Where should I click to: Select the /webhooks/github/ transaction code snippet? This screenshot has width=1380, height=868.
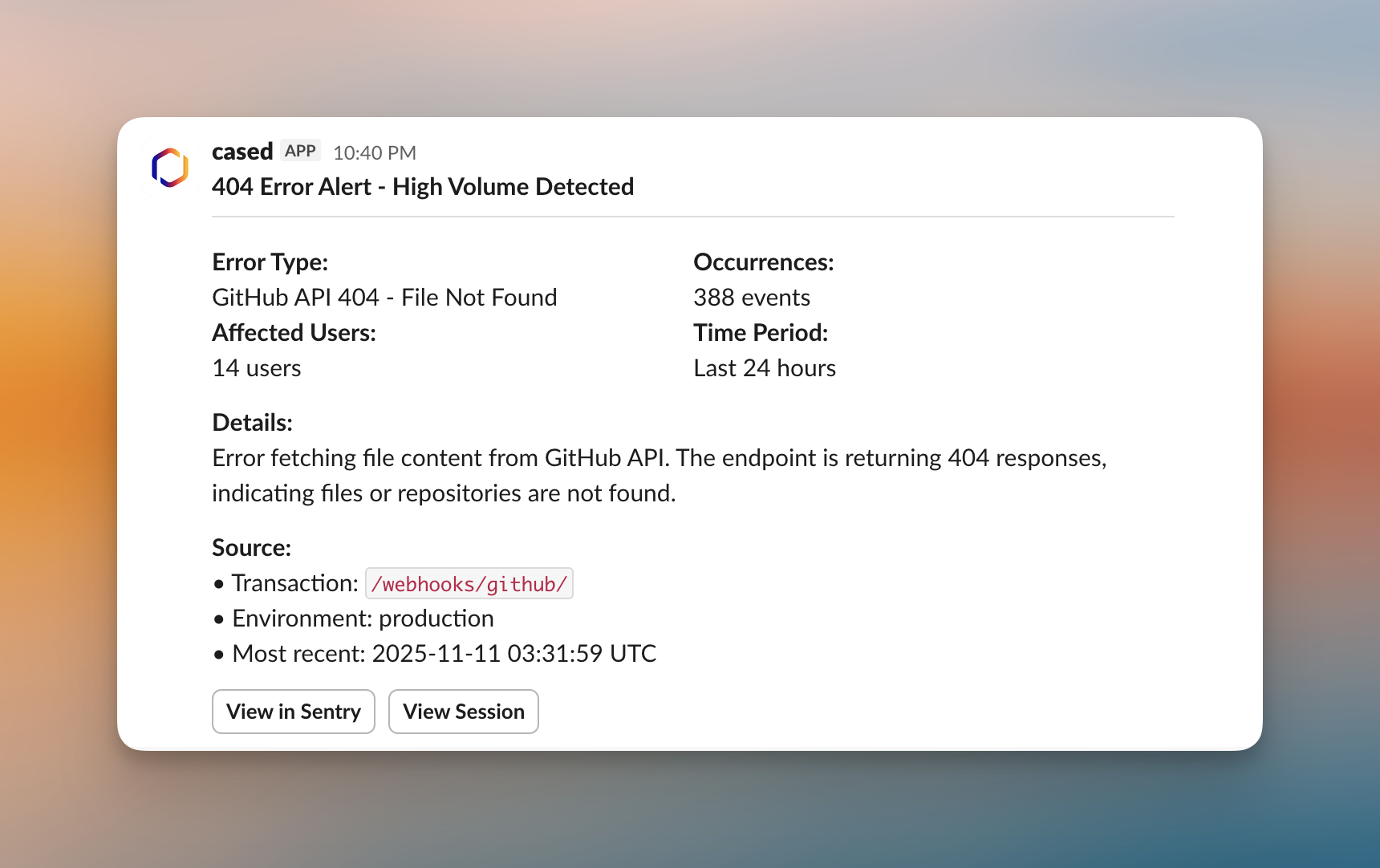(469, 583)
